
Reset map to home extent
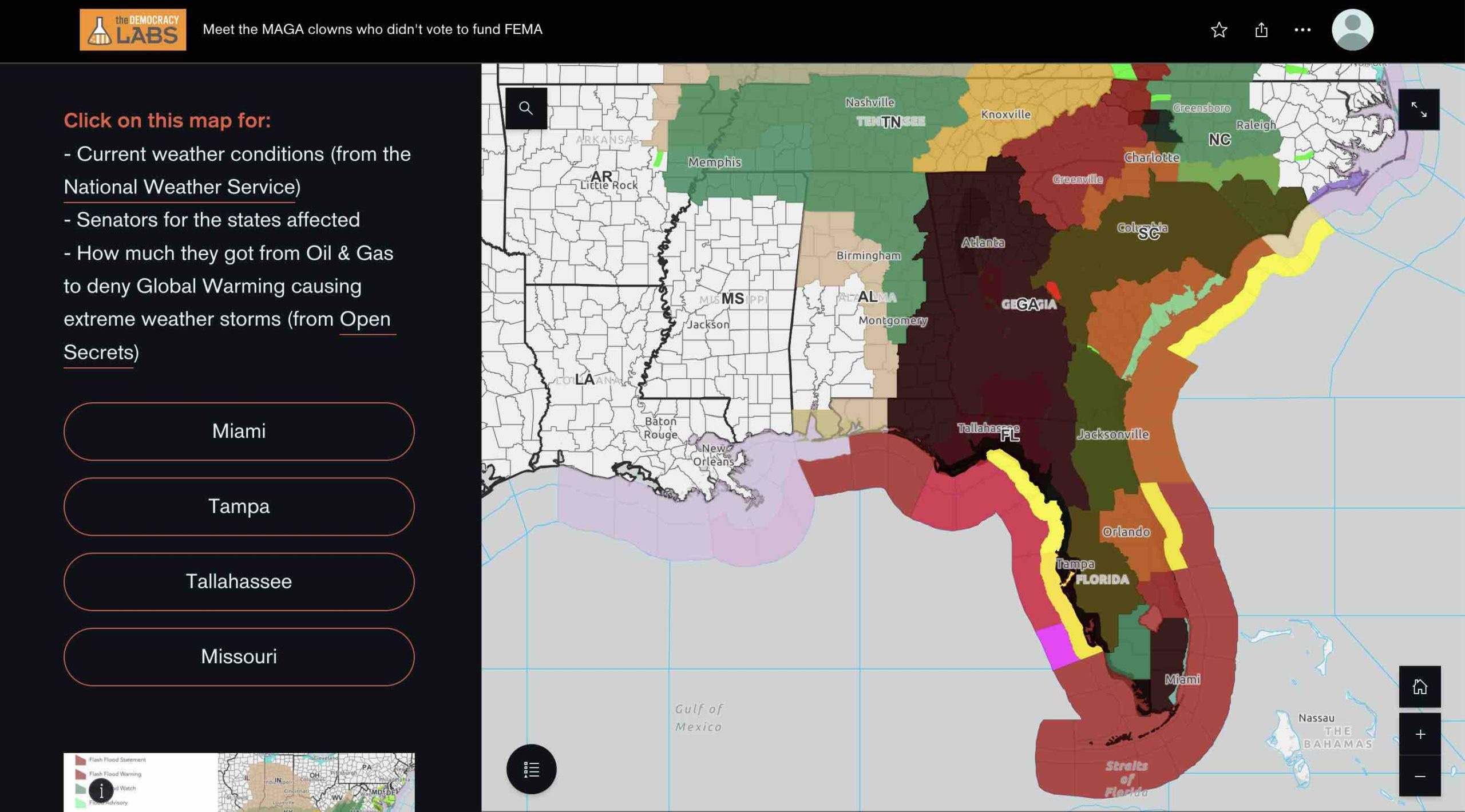click(1420, 687)
